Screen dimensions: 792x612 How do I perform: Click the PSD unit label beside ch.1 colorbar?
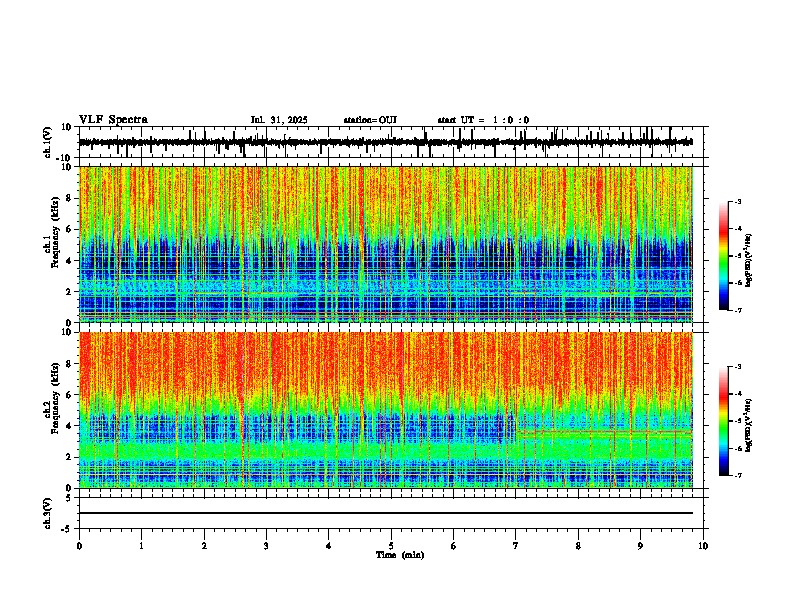749,261
